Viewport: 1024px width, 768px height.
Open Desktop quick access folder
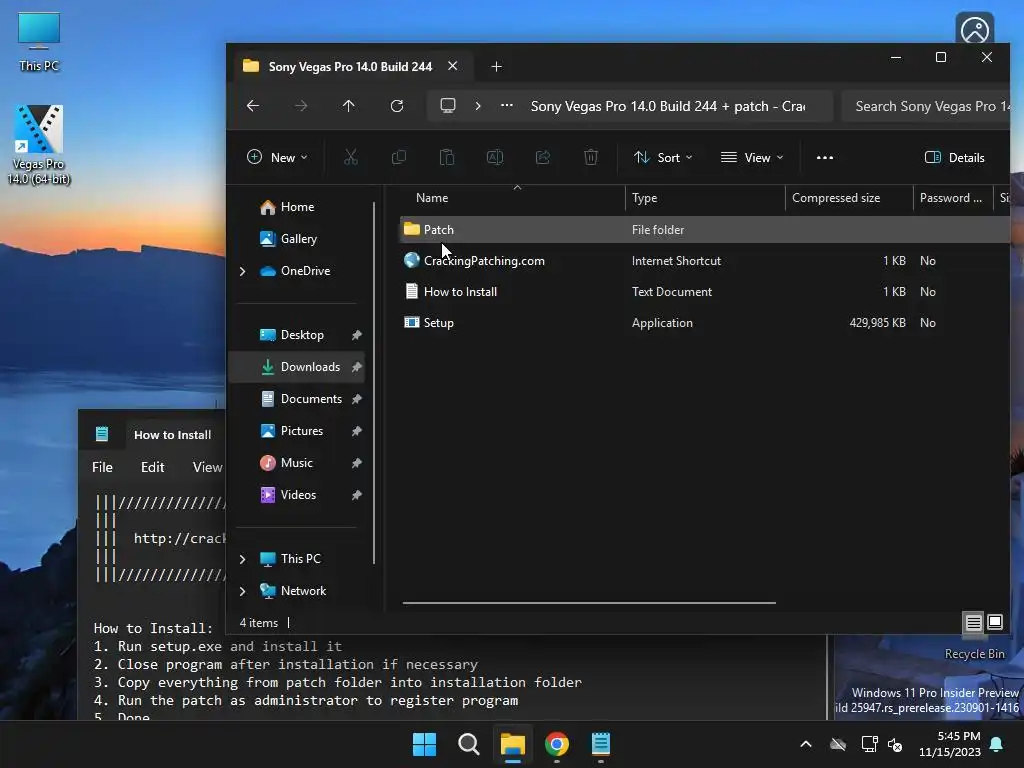302,335
